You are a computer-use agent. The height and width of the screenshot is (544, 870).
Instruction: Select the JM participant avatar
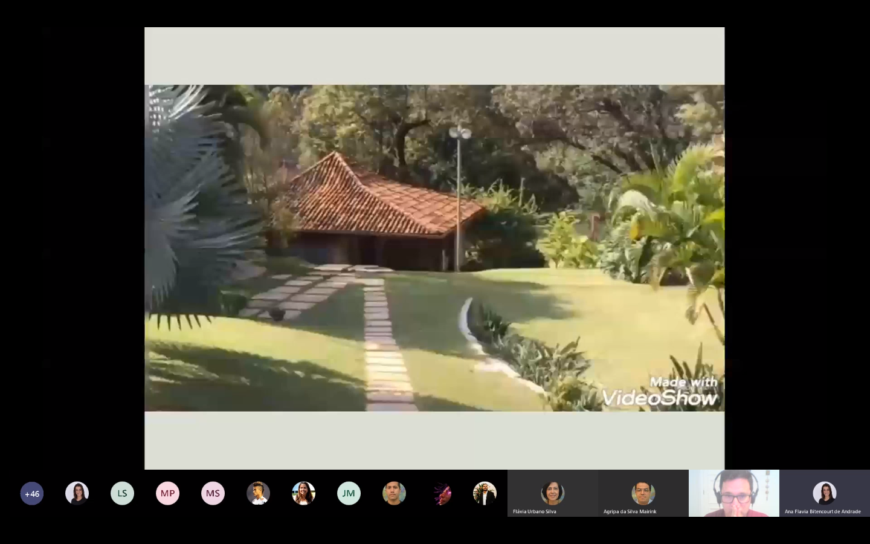tap(348, 493)
